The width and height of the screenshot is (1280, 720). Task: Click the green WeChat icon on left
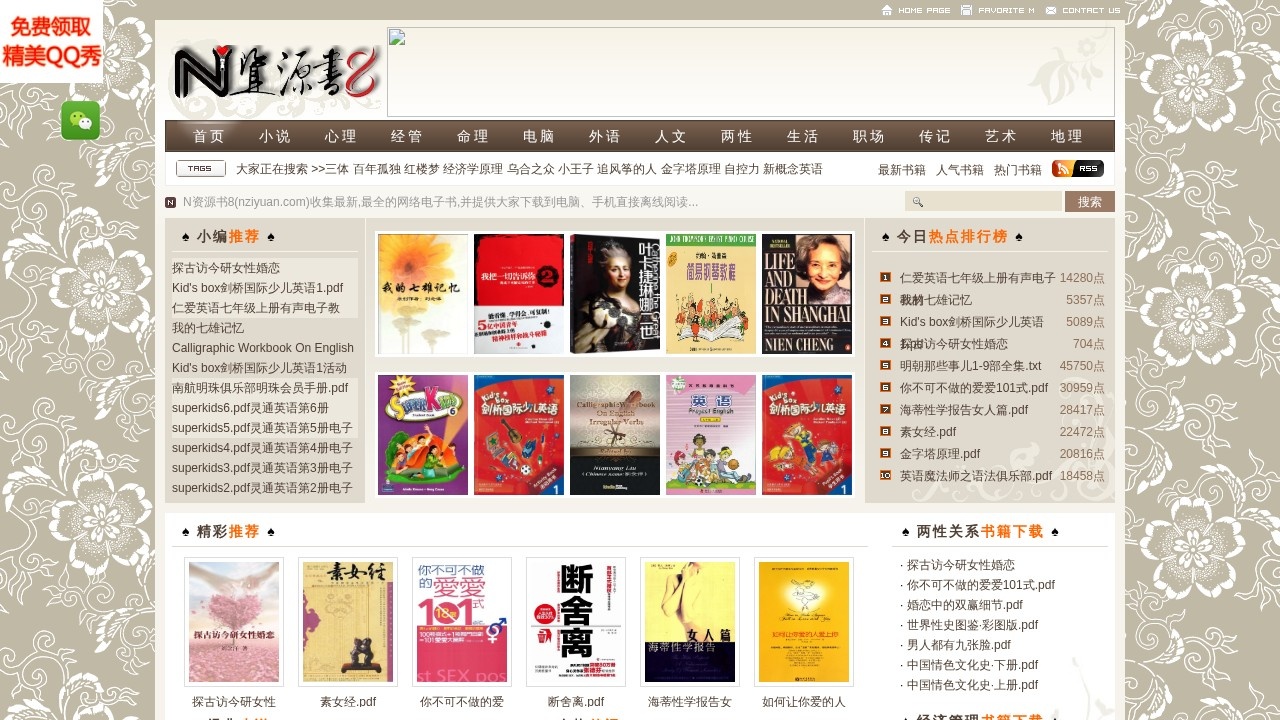coord(79,120)
